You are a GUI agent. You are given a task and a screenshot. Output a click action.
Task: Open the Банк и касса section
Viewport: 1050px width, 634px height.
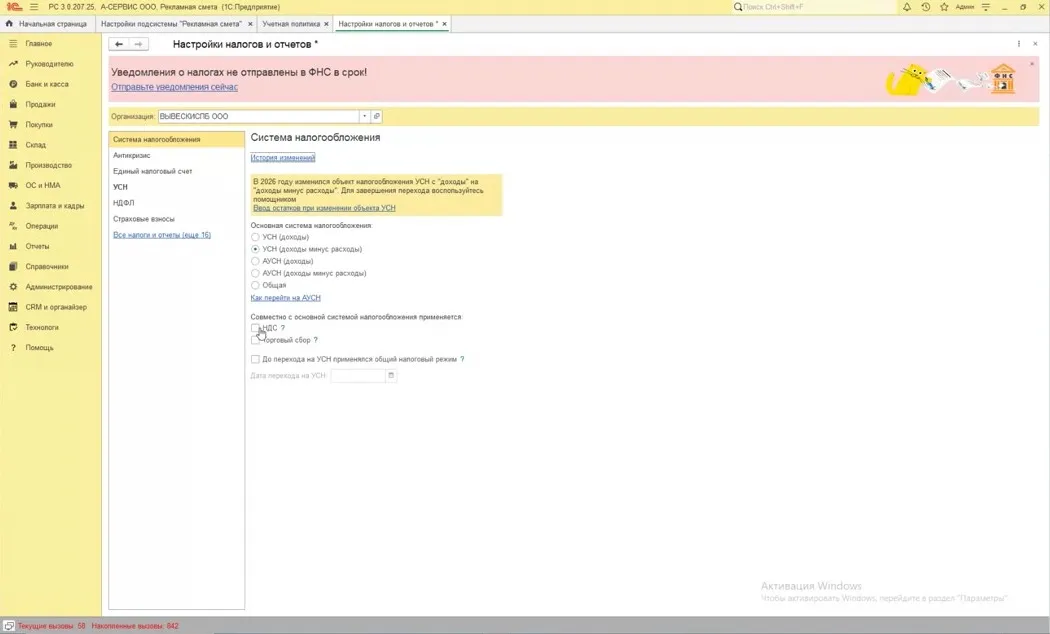coord(47,84)
